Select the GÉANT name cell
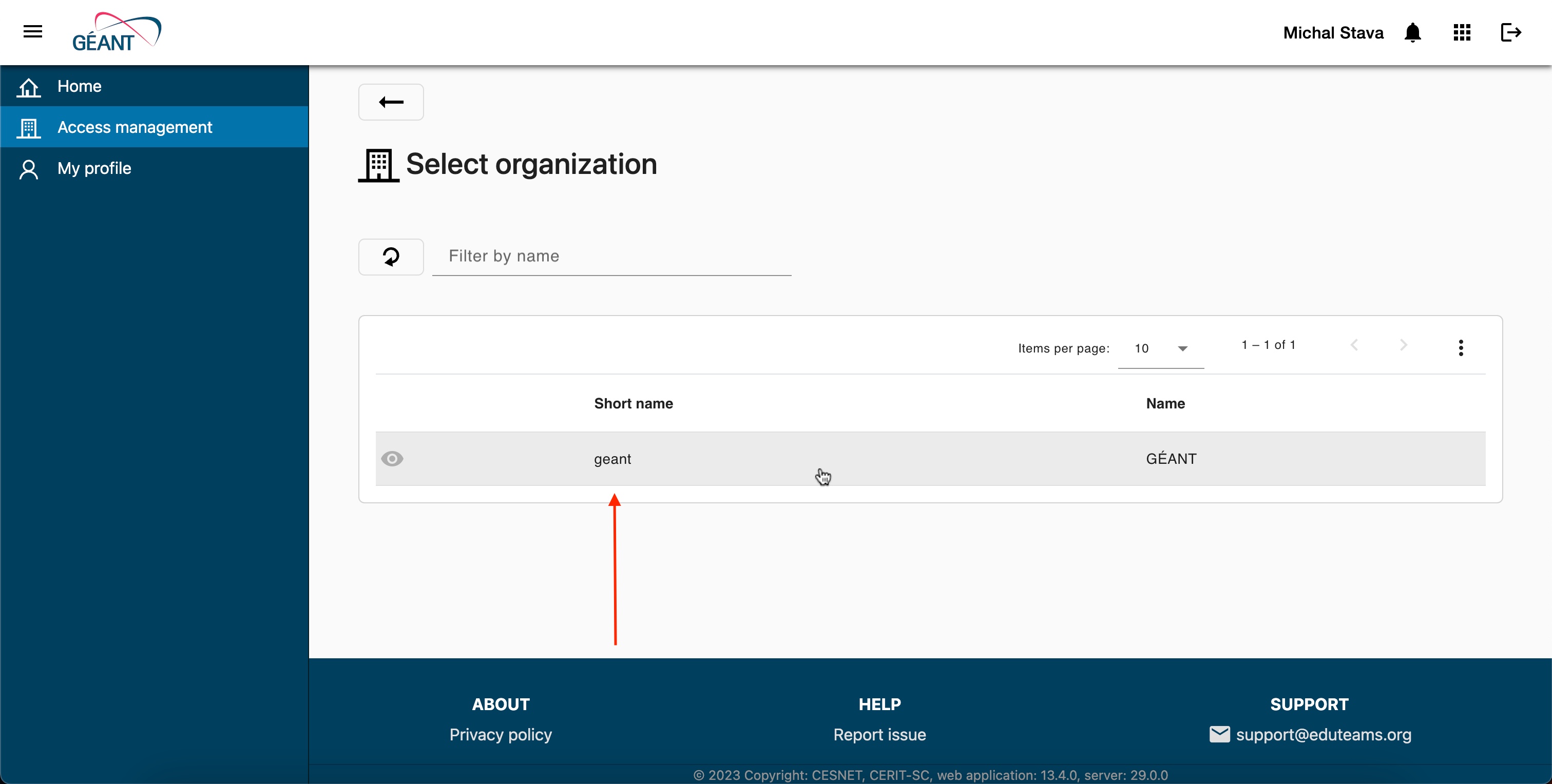Screen dimensions: 1552x784 (x=1171, y=458)
